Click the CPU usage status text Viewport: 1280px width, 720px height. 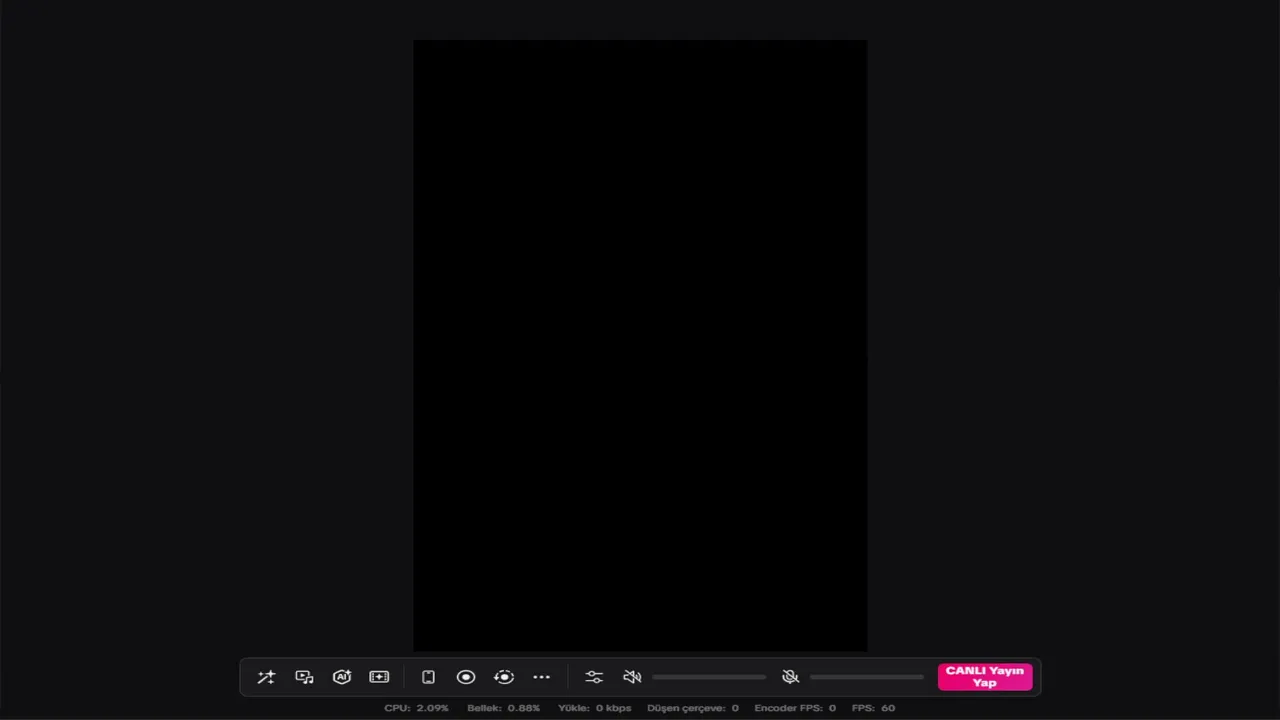coord(416,708)
